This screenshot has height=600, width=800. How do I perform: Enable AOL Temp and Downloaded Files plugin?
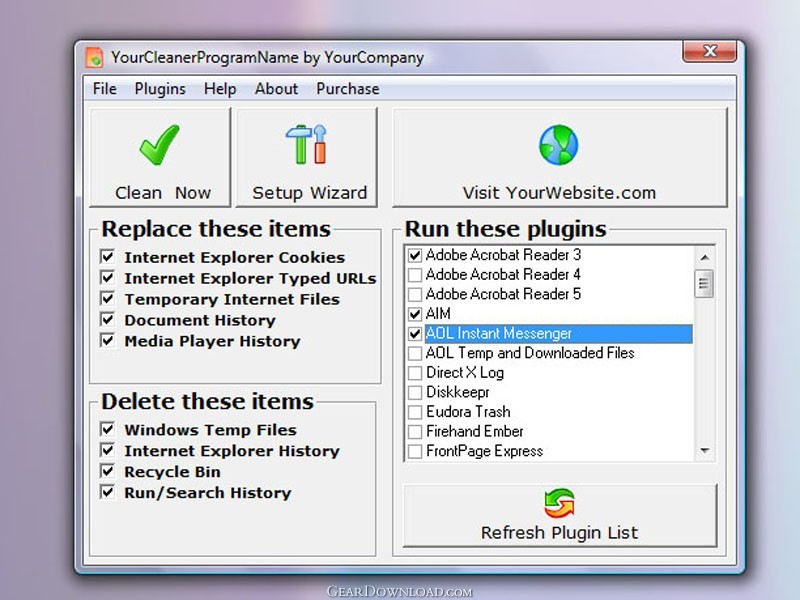[415, 353]
